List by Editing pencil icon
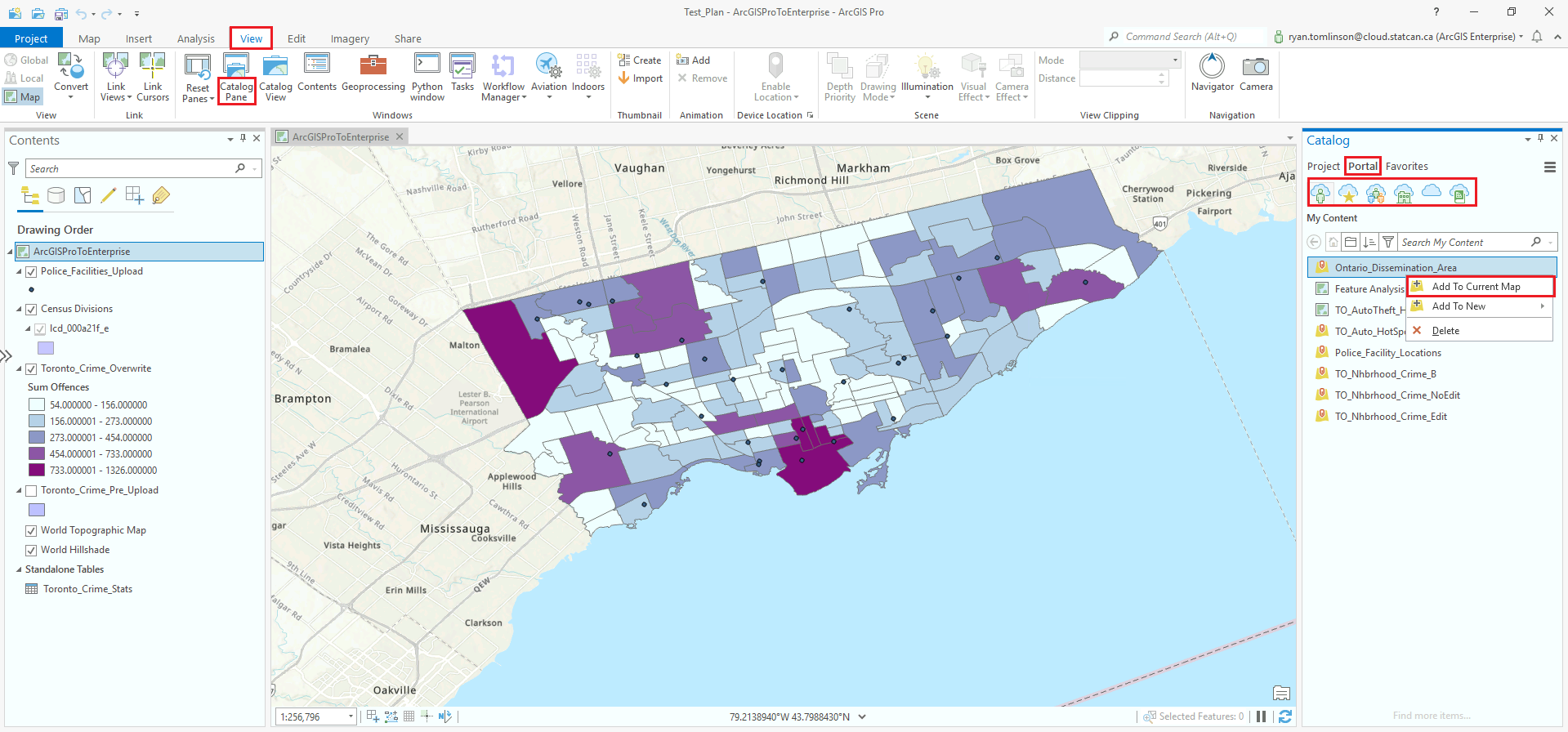This screenshot has width=1568, height=732. (x=109, y=195)
